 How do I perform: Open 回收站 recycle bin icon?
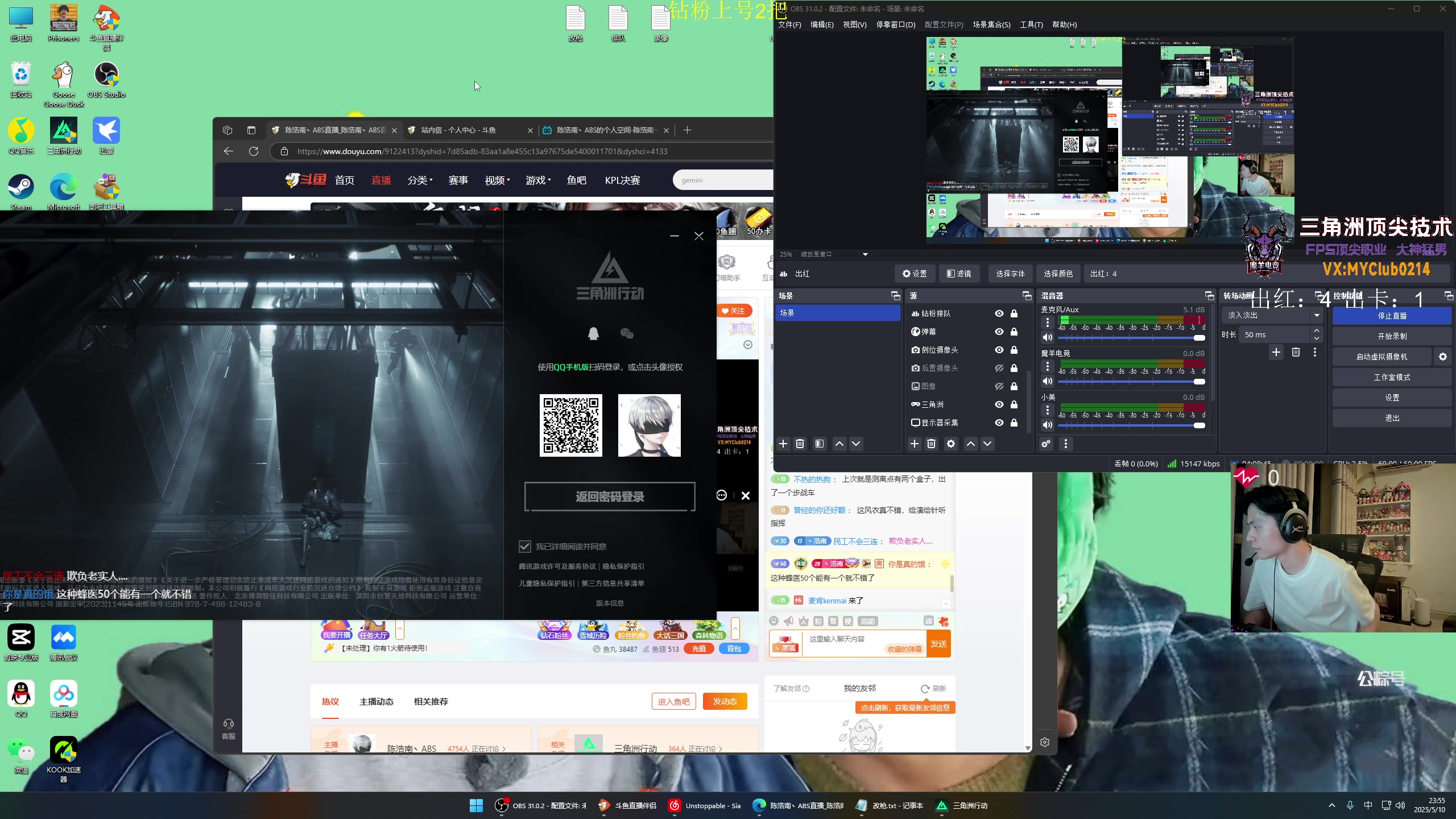pos(21,80)
